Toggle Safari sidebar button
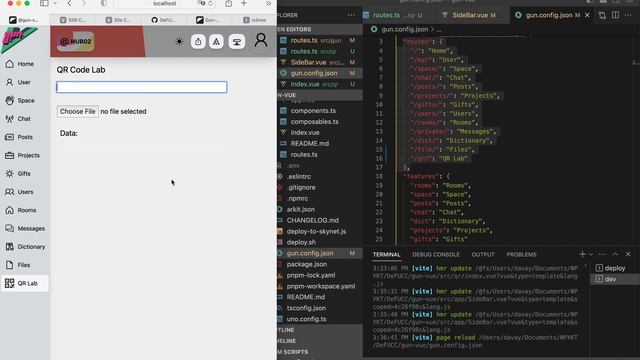 tap(44, 3)
